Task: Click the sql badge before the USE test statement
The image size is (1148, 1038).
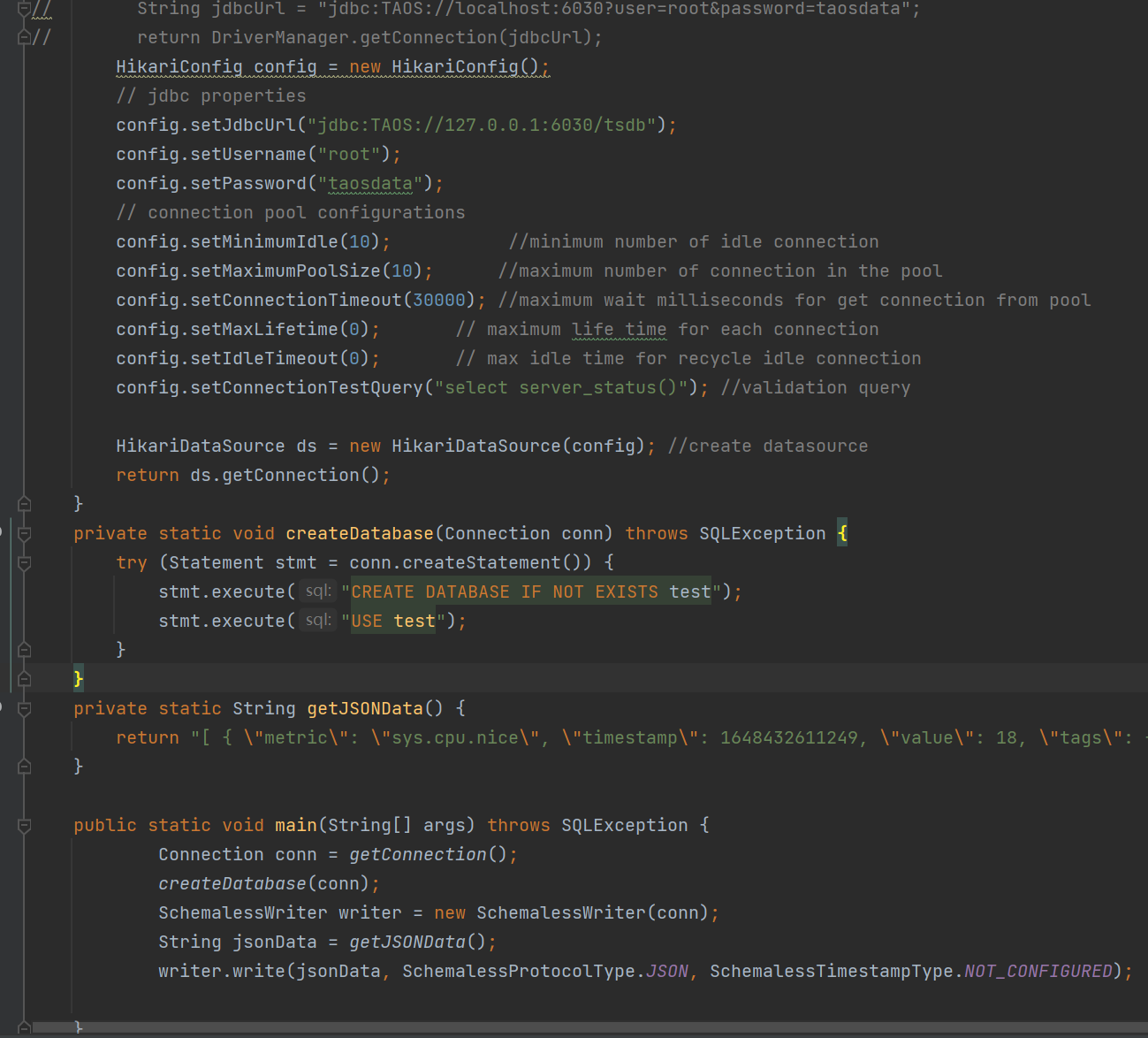Action: [317, 620]
